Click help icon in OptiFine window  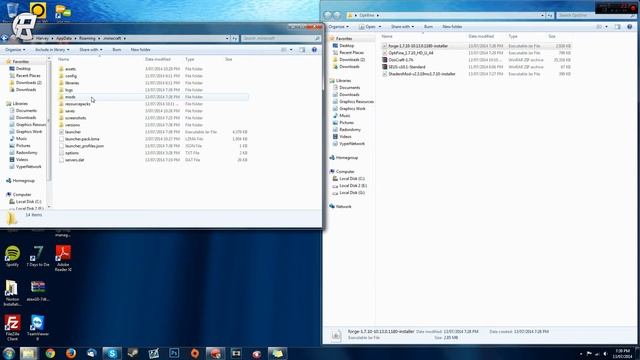(x=629, y=27)
